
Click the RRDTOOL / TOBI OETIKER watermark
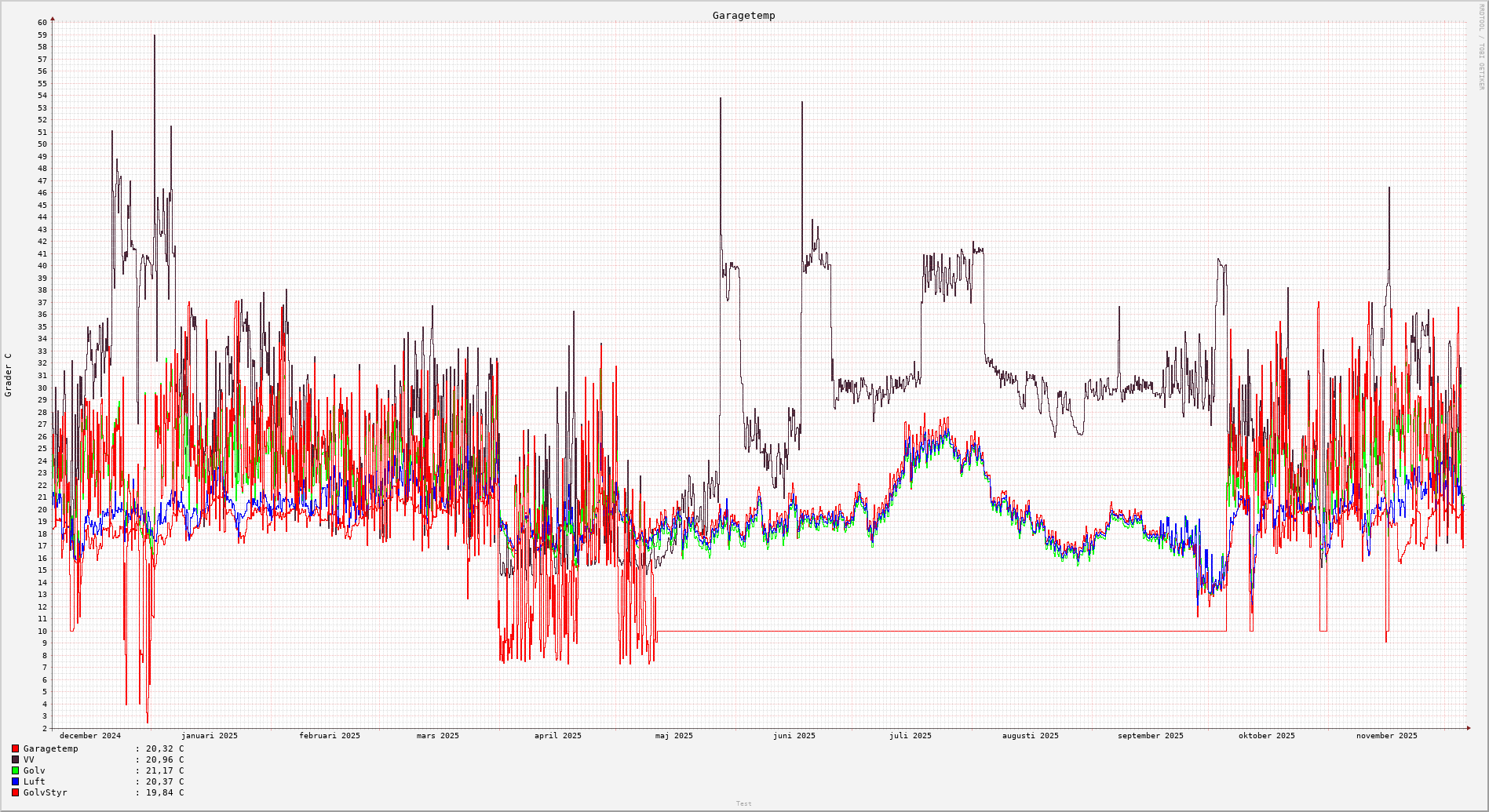(1481, 47)
